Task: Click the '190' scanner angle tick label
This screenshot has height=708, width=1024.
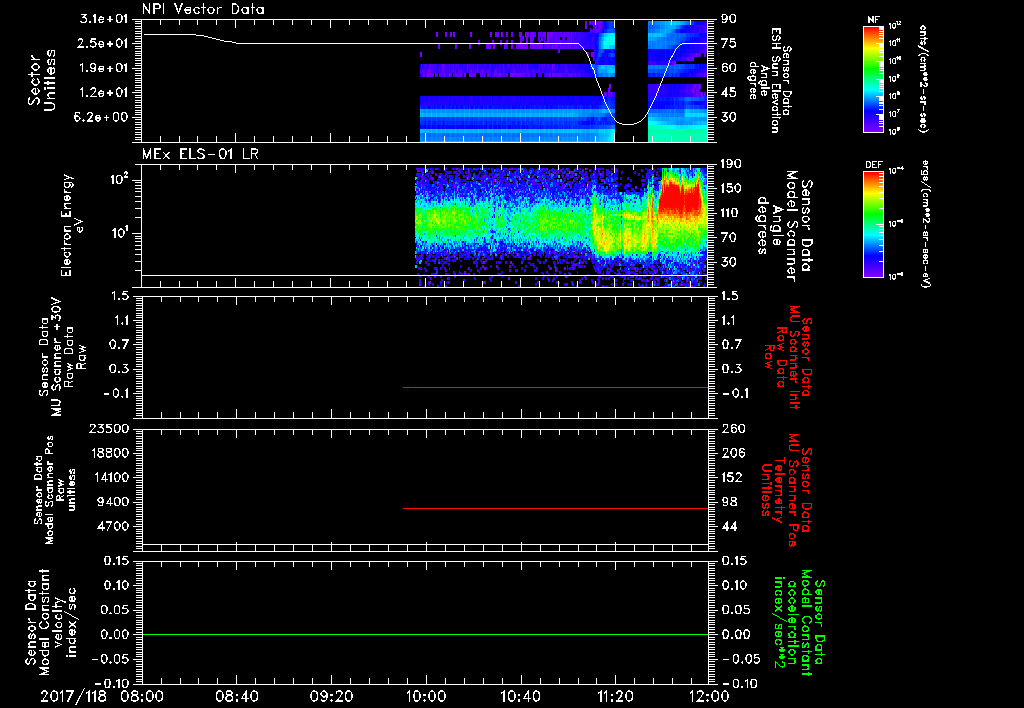Action: pos(729,163)
